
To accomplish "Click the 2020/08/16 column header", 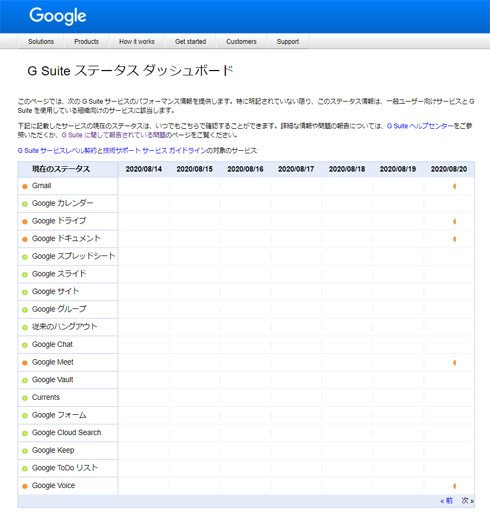I will (x=245, y=169).
